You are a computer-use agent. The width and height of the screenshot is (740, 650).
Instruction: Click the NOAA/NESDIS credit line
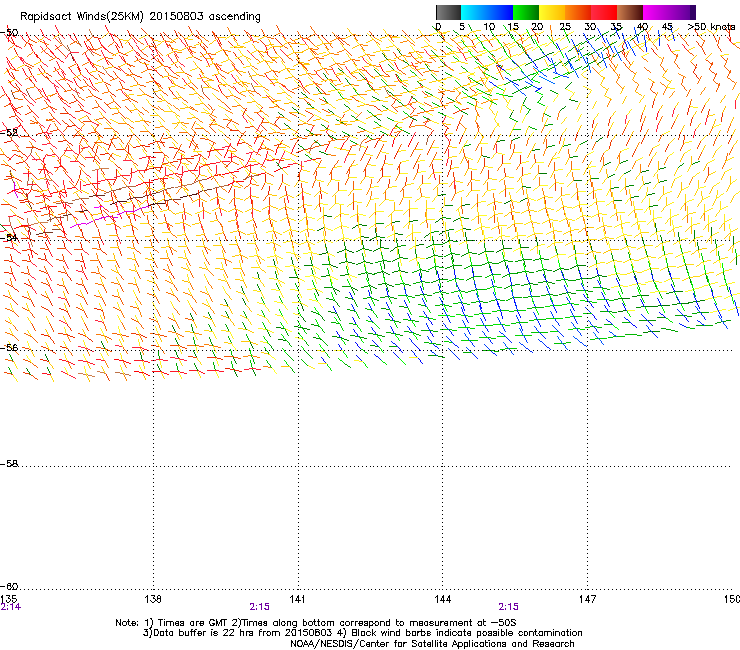[x=432, y=644]
